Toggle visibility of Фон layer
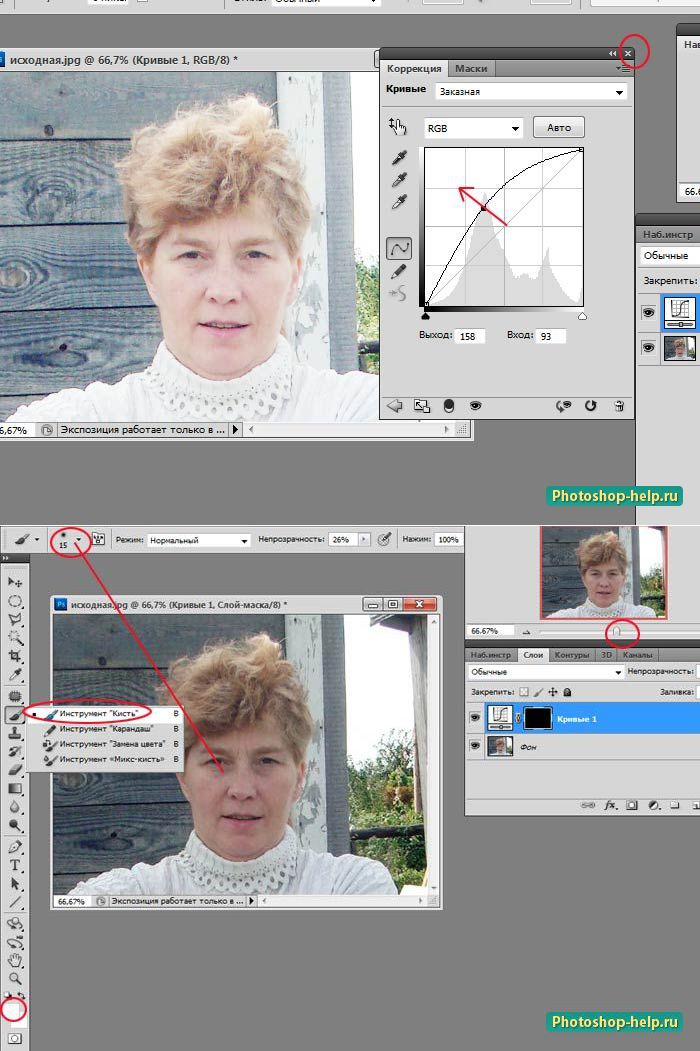This screenshot has height=1051, width=700. pyautogui.click(x=475, y=745)
